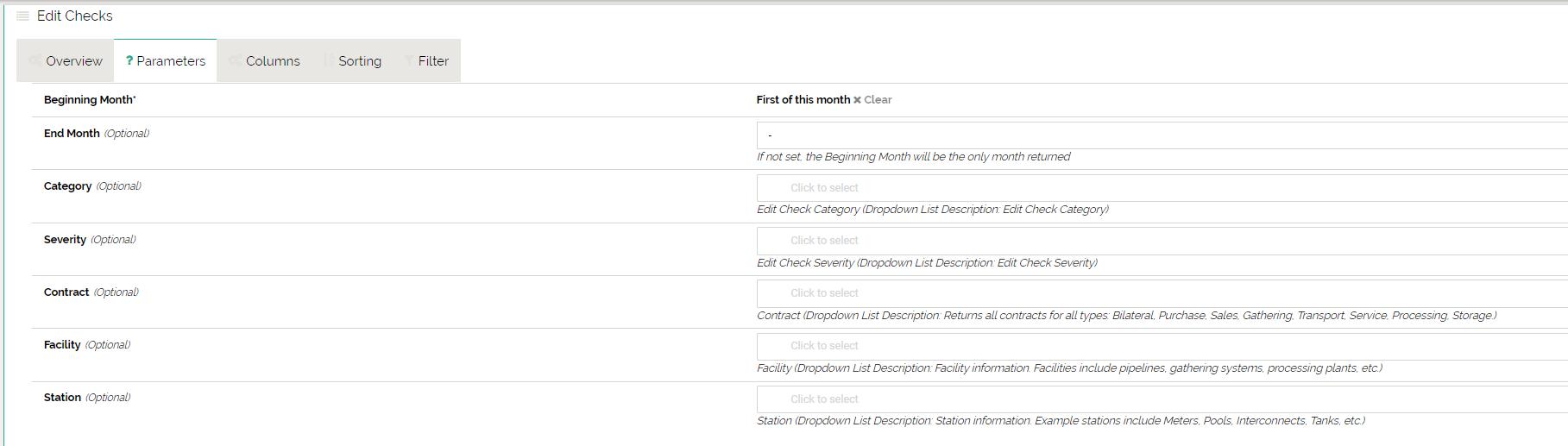Click the Sorting arrows icon

pyautogui.click(x=329, y=60)
